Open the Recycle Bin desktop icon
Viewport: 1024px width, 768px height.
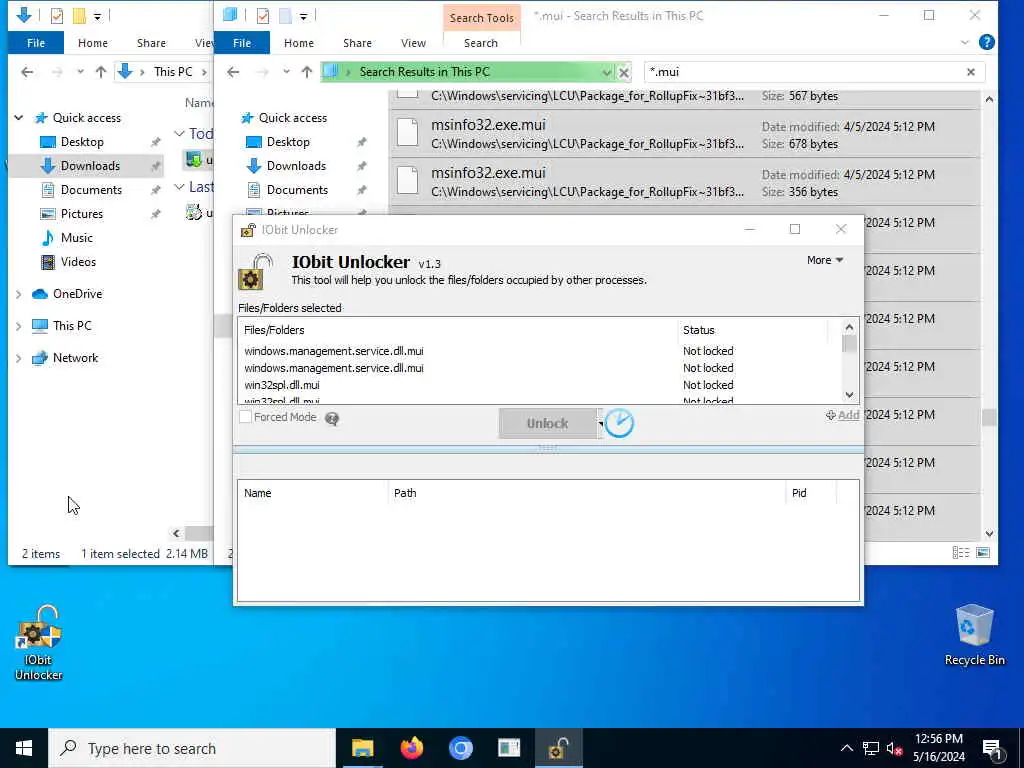click(x=974, y=634)
